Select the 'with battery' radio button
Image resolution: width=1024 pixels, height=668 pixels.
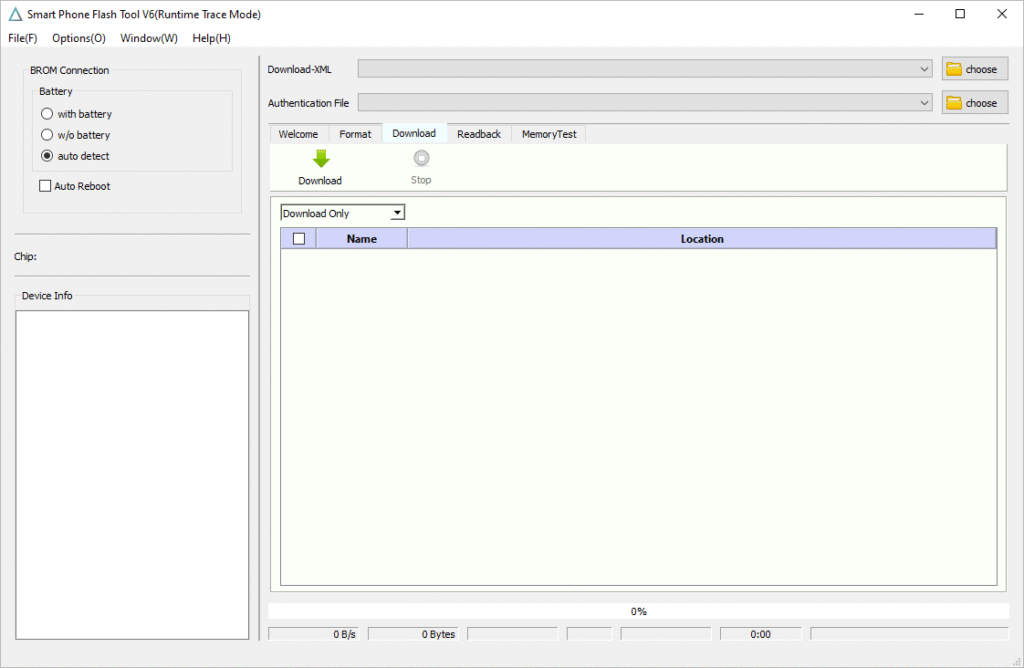(46, 113)
